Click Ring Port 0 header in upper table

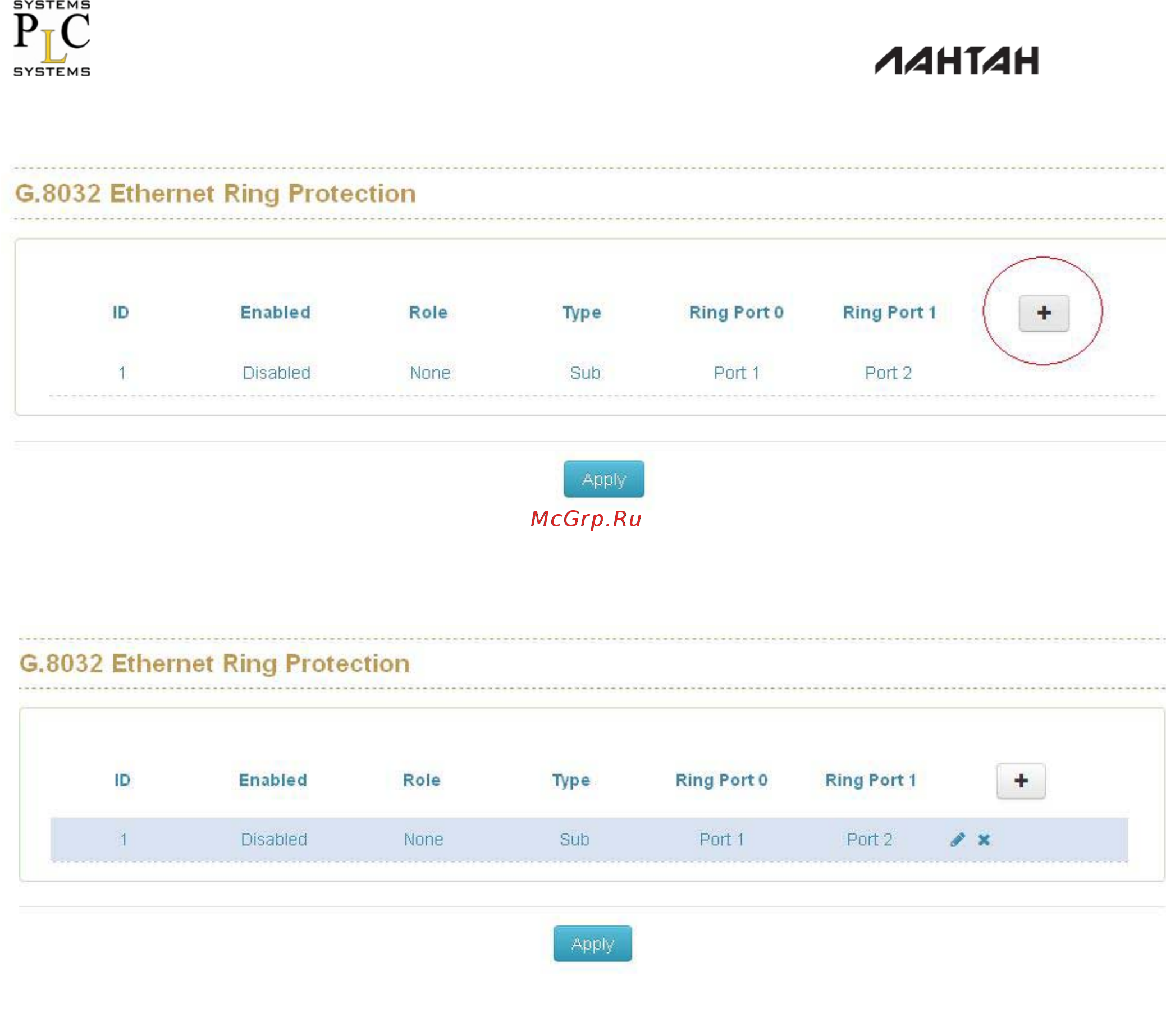(737, 313)
